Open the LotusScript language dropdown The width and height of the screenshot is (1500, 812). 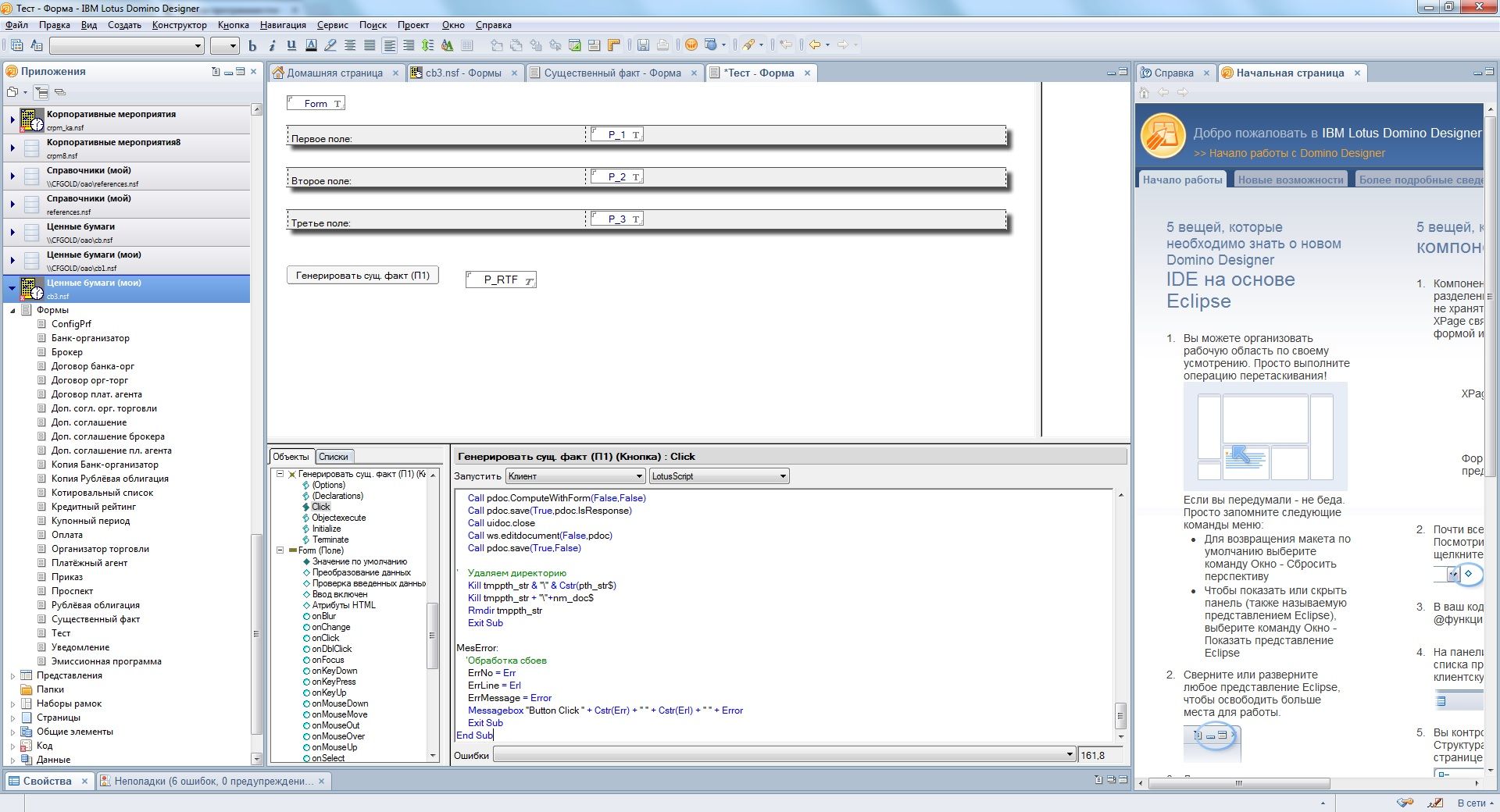[x=719, y=476]
